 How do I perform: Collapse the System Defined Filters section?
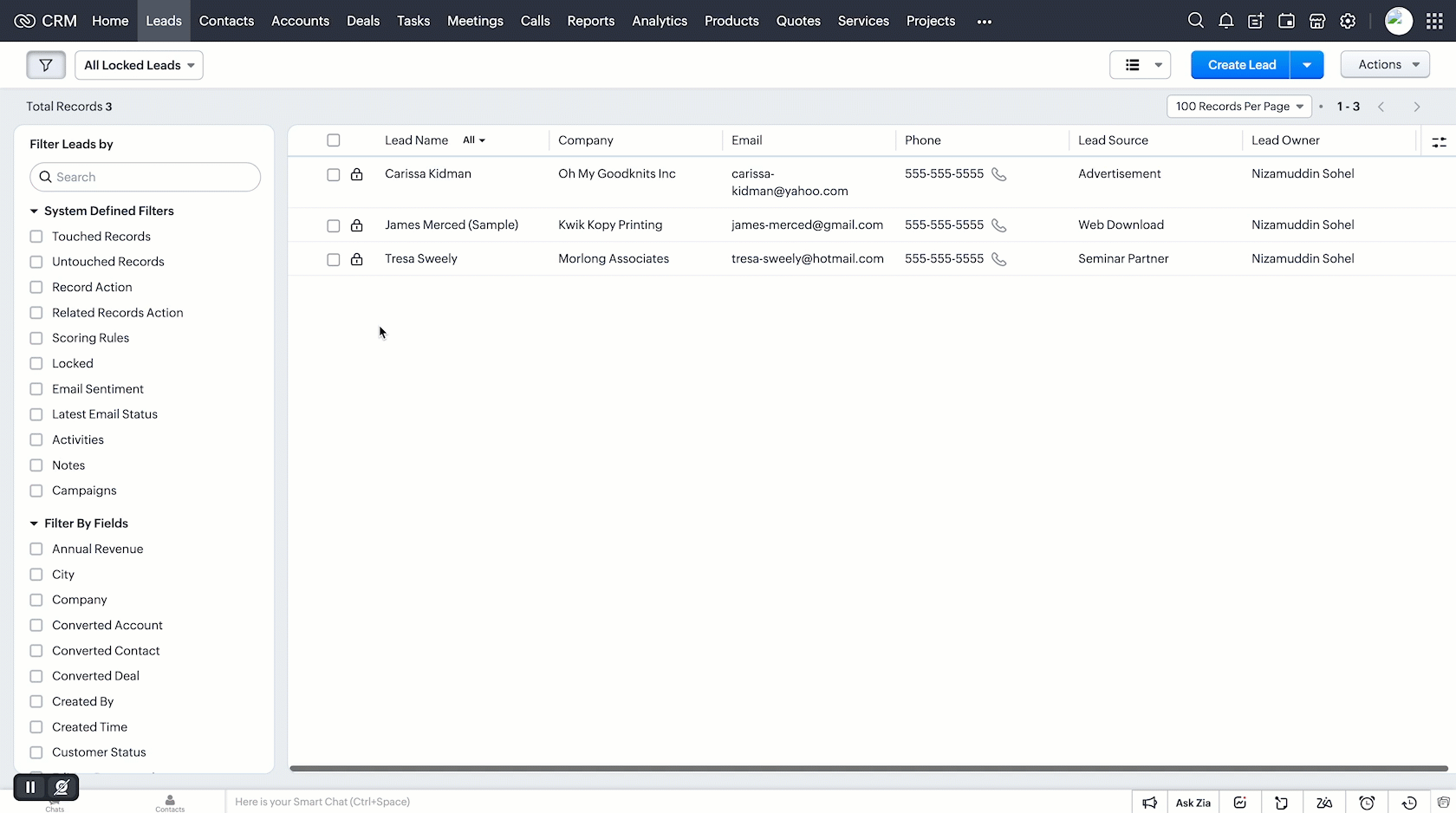34,211
